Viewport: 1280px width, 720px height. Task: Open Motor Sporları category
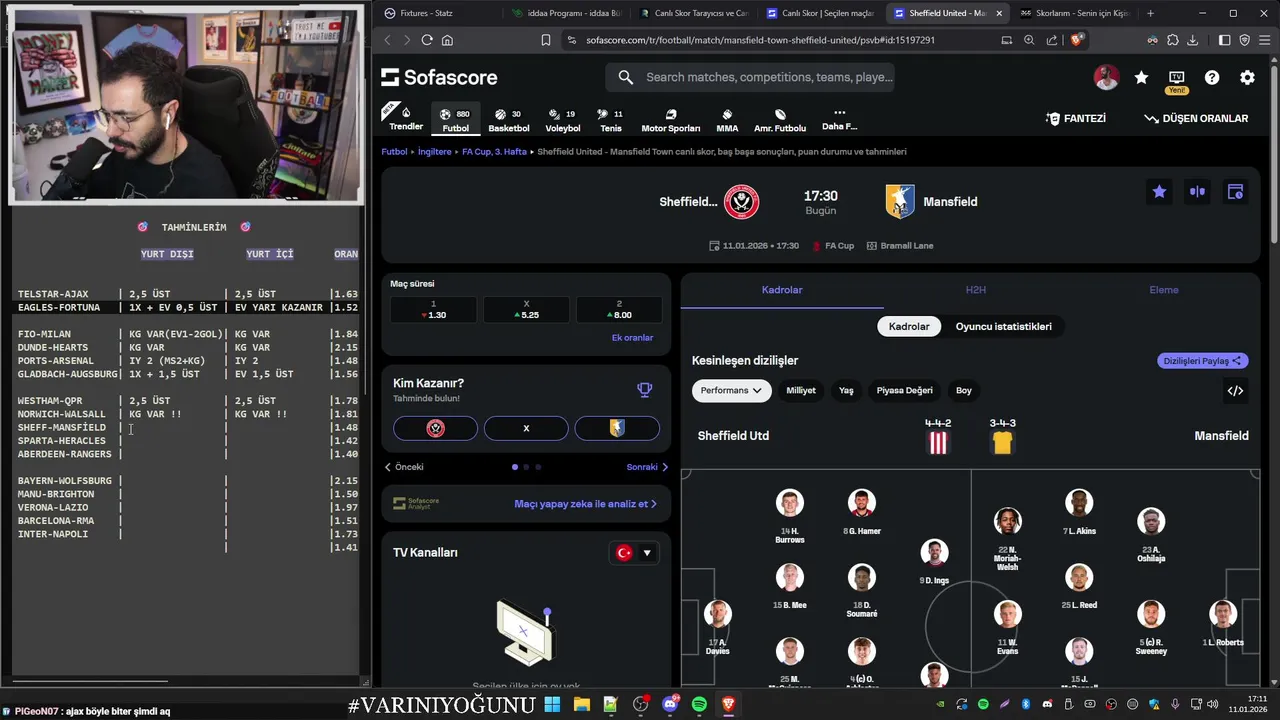click(671, 120)
